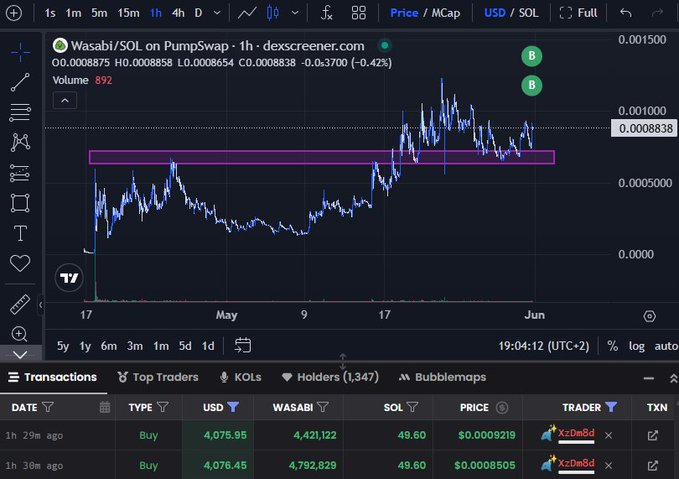Switch quote currency to SOL
This screenshot has width=679, height=479.
tap(529, 13)
